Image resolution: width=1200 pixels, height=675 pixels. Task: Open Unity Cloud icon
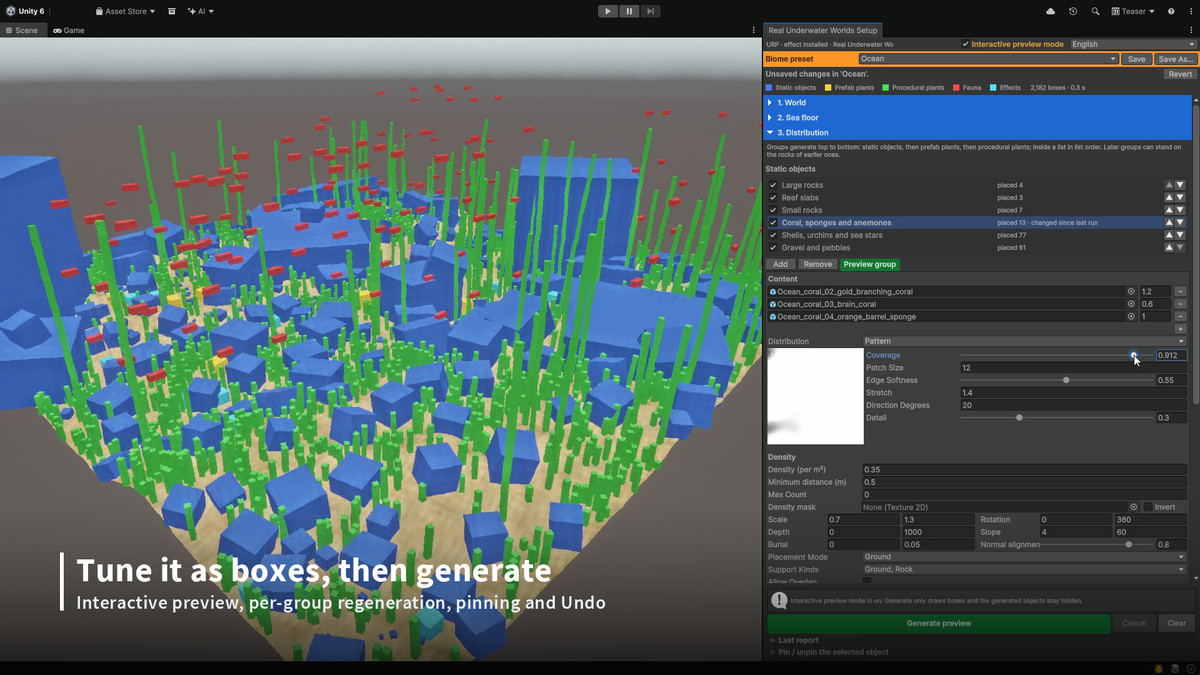tap(1050, 11)
